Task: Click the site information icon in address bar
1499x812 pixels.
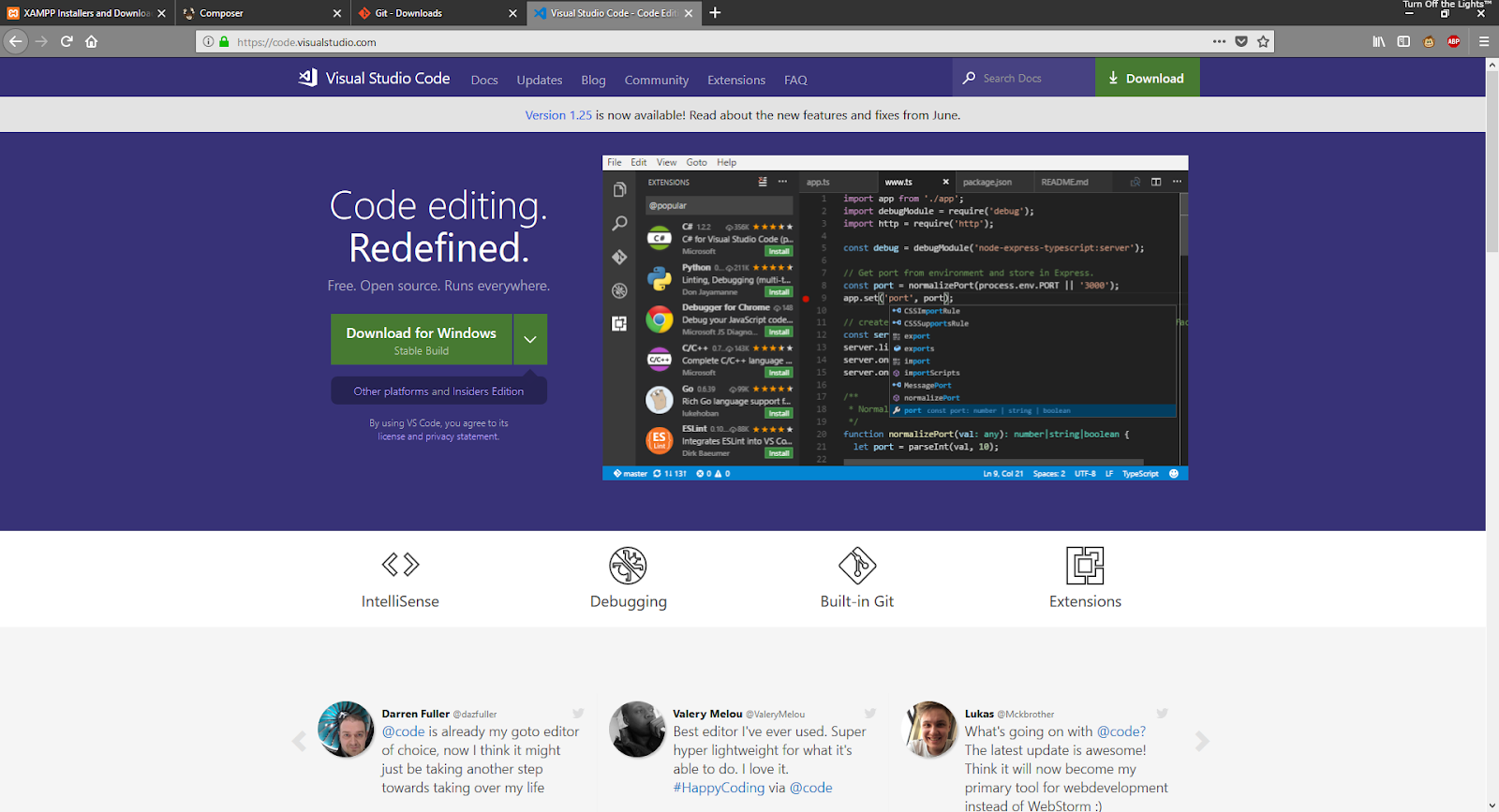Action: 209,42
